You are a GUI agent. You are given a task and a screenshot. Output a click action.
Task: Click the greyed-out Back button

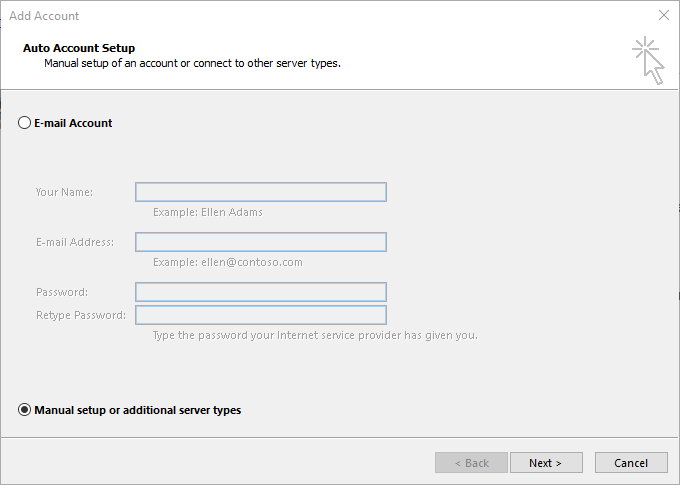pos(471,463)
